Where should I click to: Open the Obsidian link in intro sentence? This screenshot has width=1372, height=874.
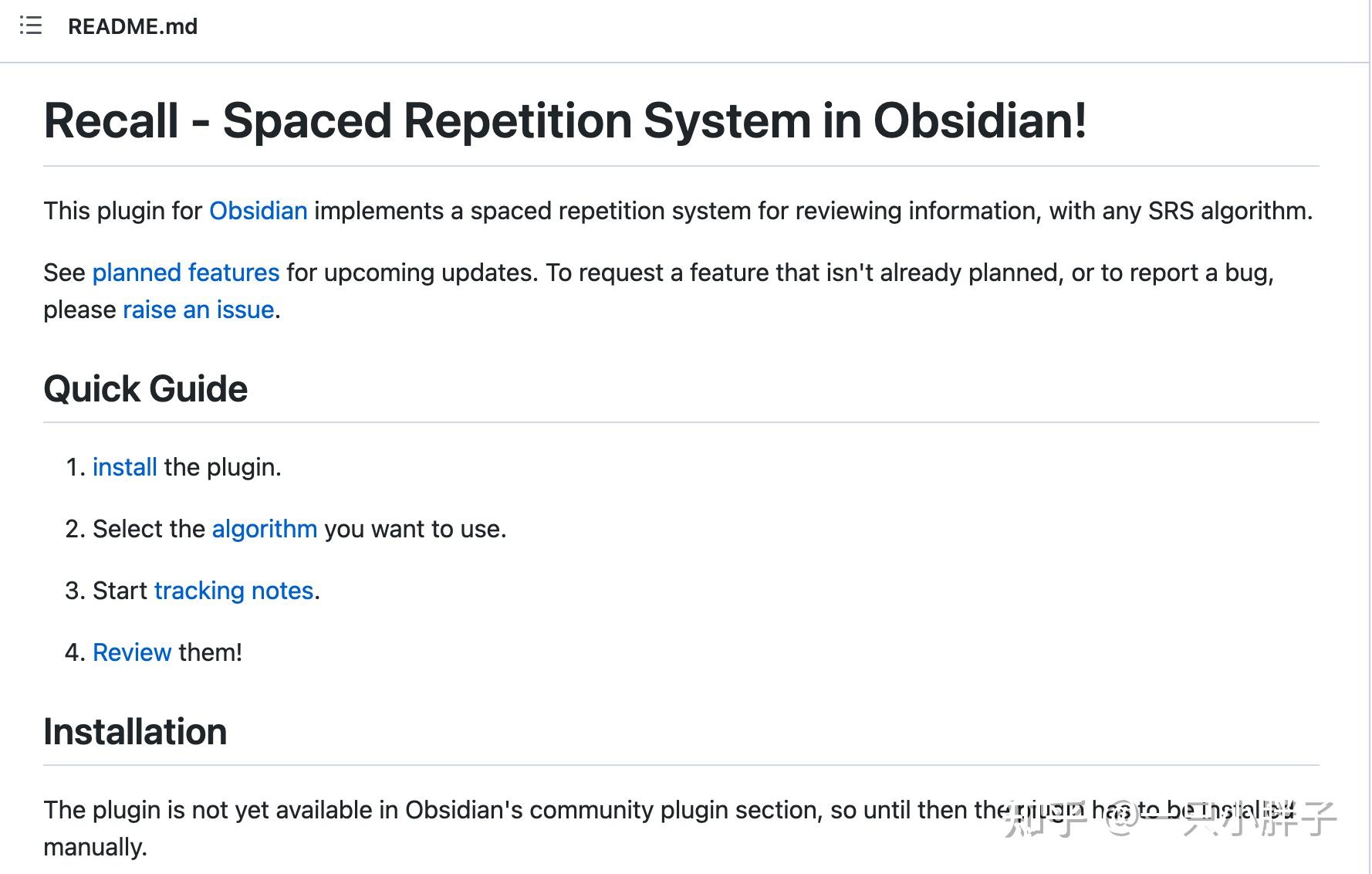click(x=258, y=211)
